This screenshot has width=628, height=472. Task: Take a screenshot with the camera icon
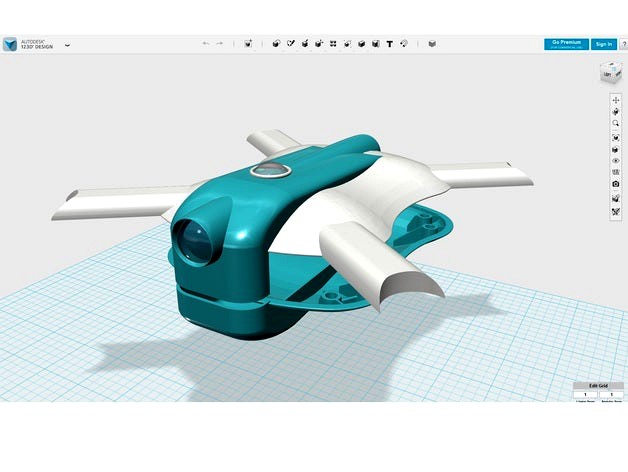click(x=616, y=184)
